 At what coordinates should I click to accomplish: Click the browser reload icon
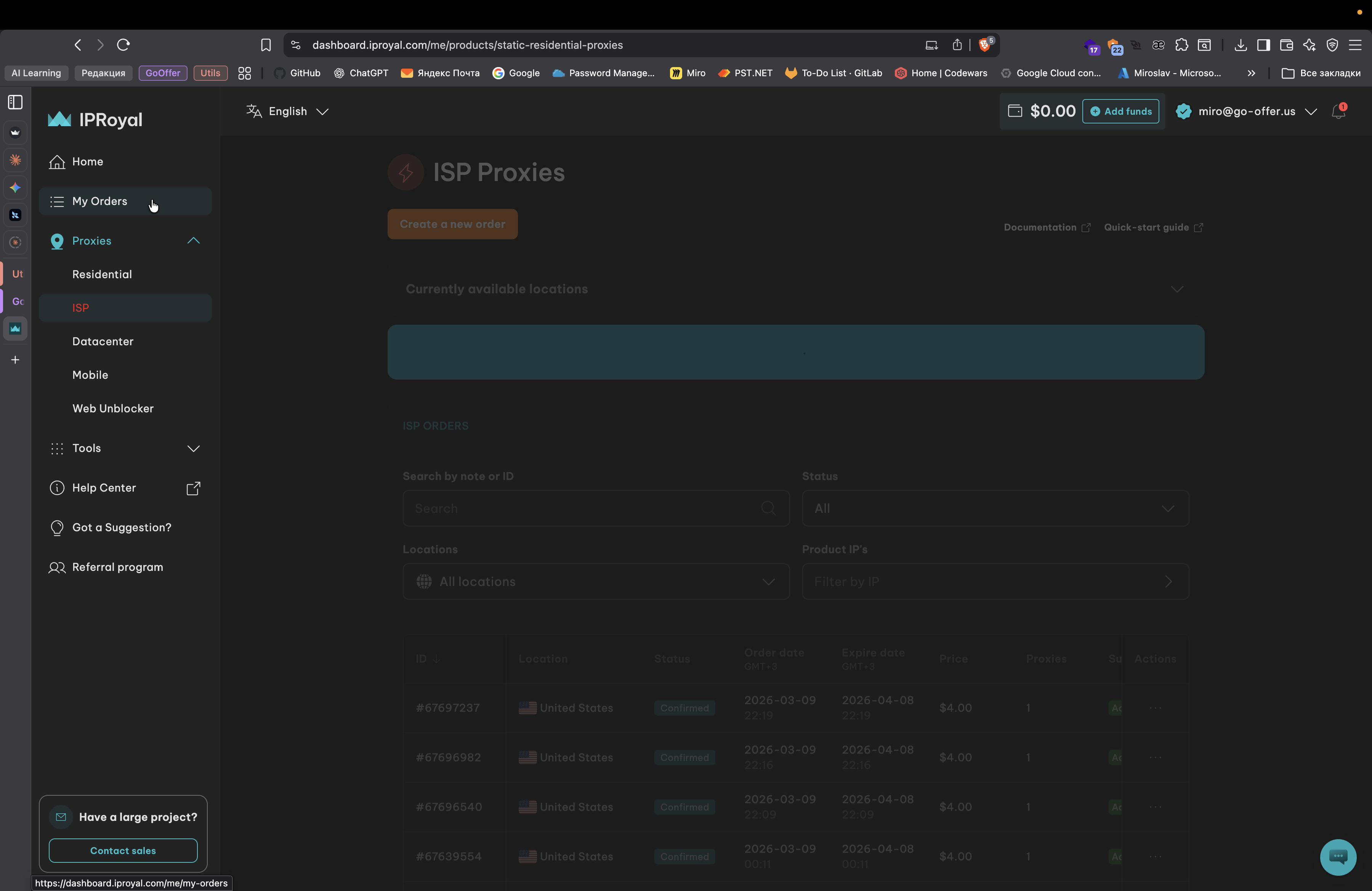(x=123, y=45)
